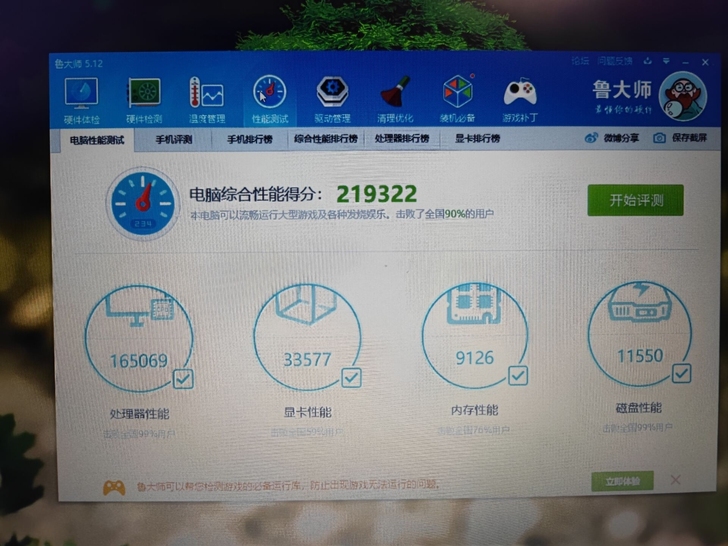This screenshot has height=546, width=728.
Task: Click the 磁盘性能 label
Action: click(638, 408)
